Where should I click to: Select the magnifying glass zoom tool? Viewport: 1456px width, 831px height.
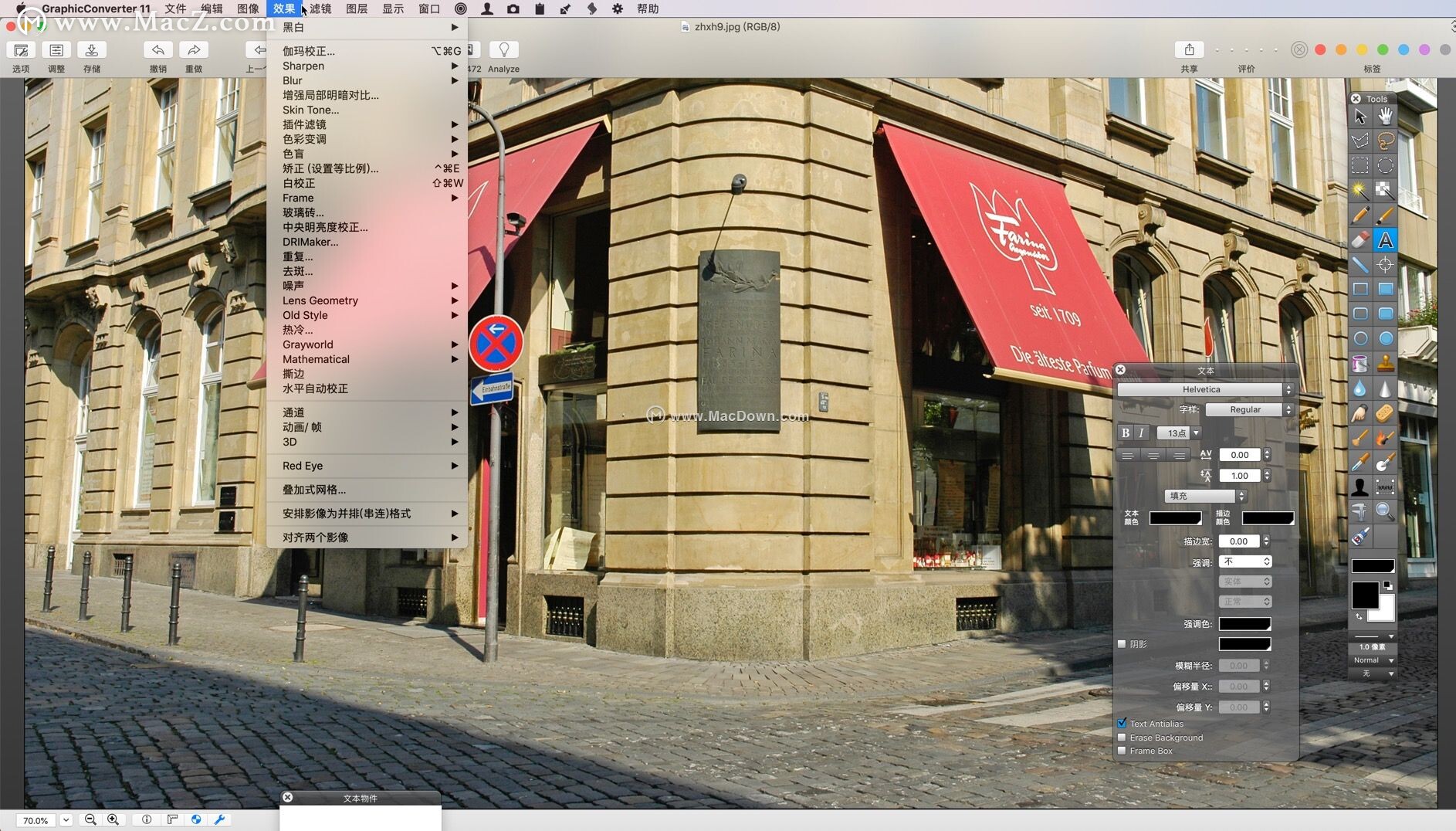tap(1386, 511)
